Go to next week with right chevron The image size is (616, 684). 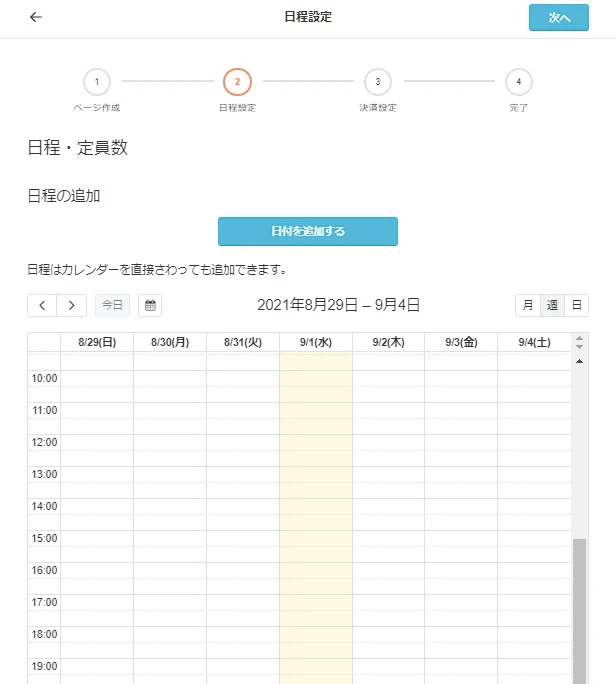71,306
